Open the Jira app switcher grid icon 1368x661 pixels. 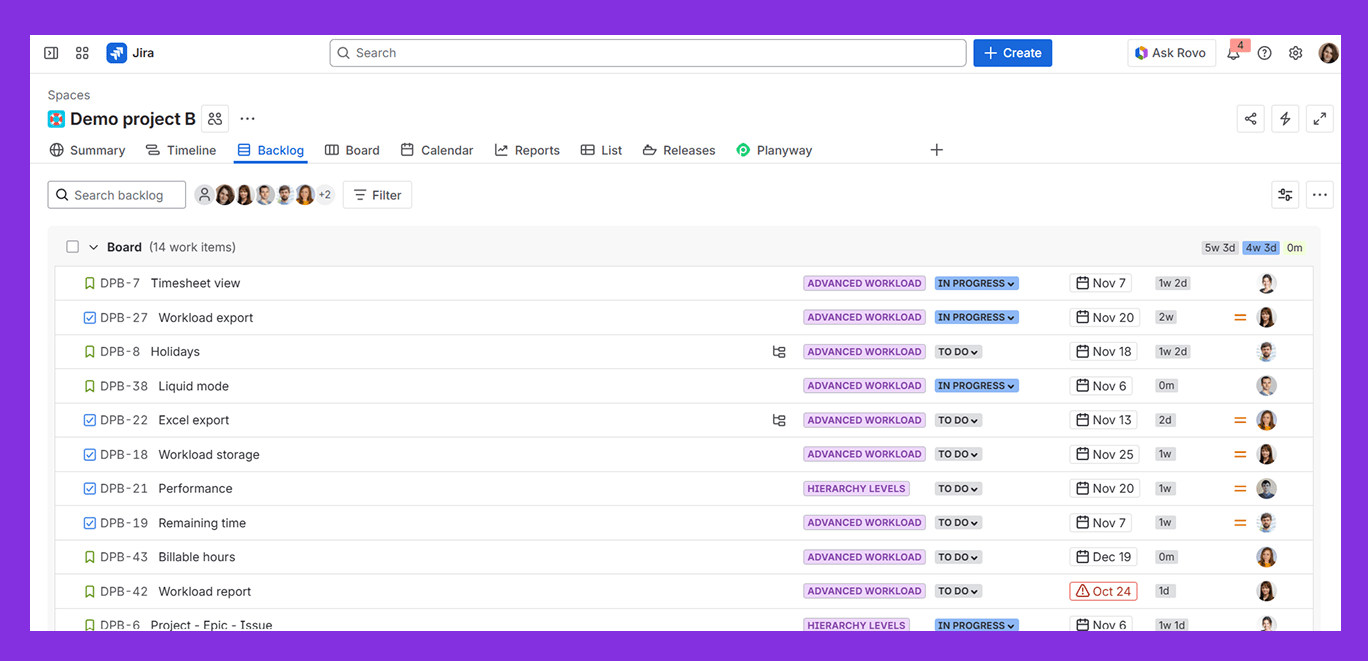(82, 52)
